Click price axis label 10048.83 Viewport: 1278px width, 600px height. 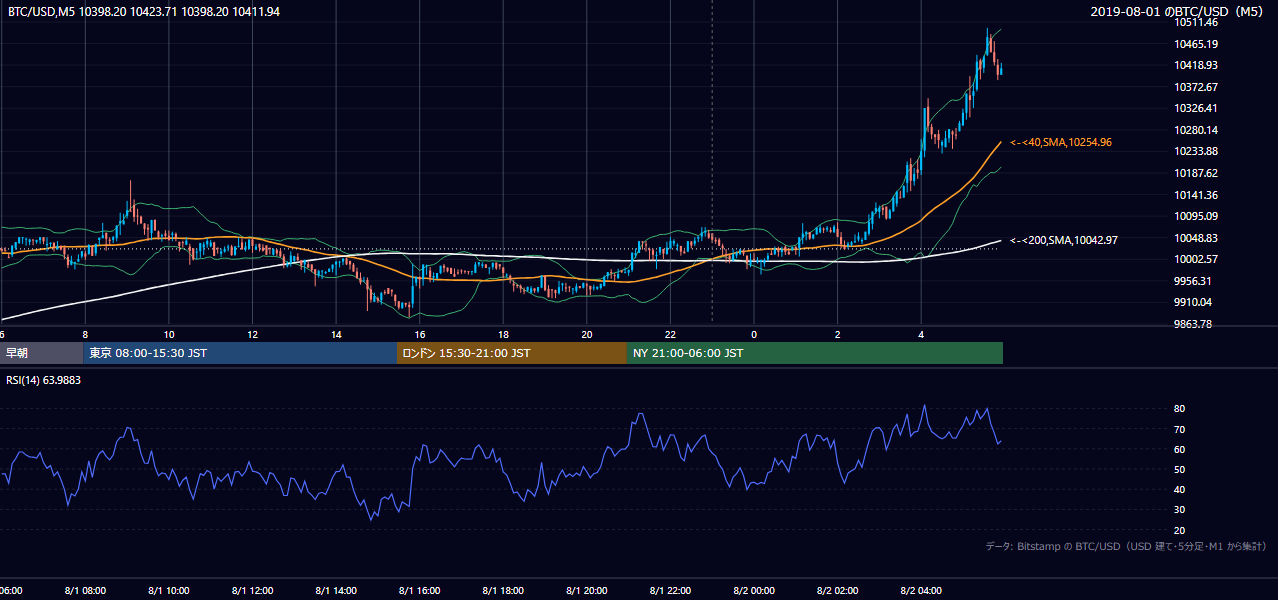click(x=1195, y=238)
